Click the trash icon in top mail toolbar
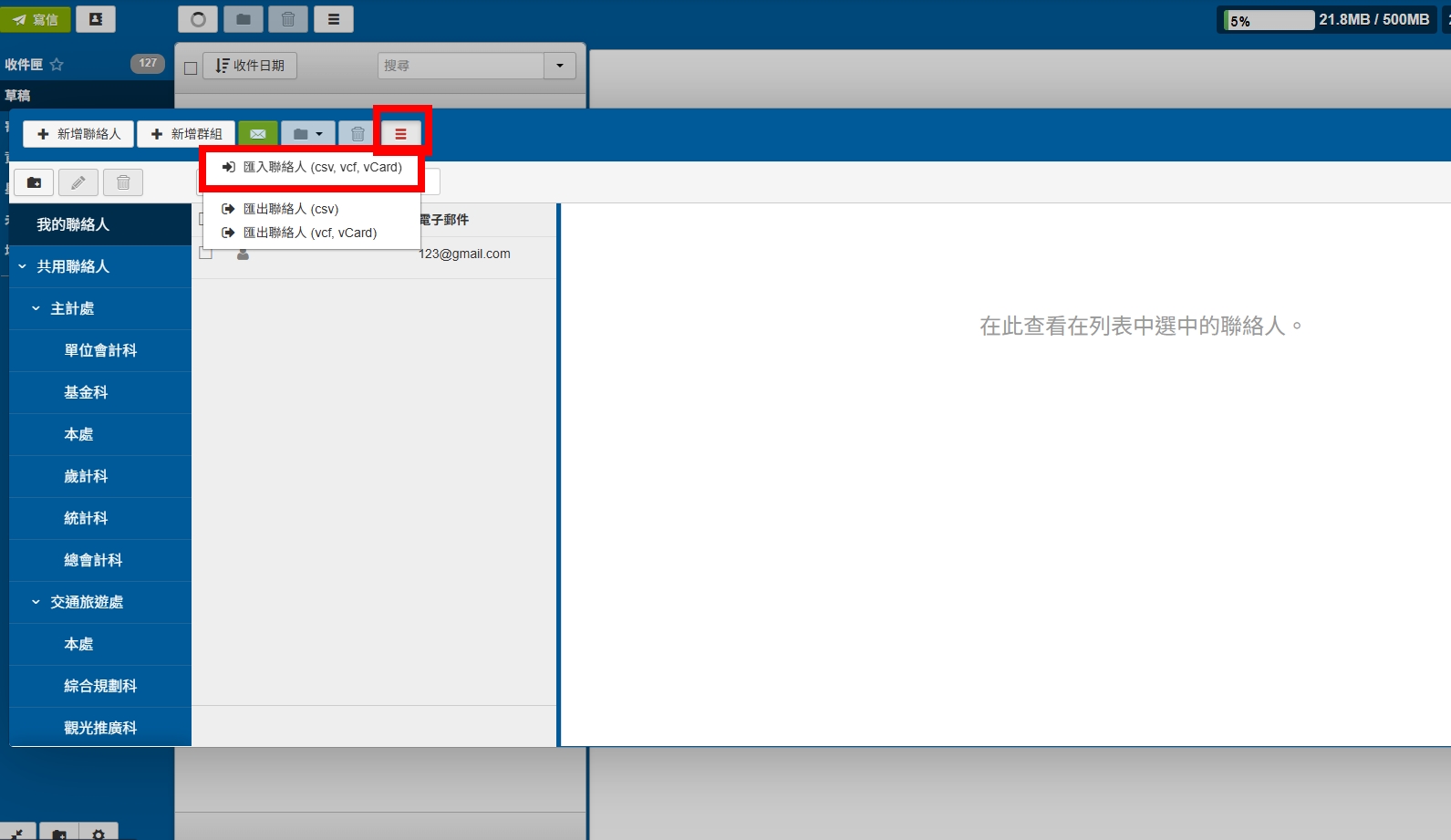This screenshot has height=840, width=1451. pos(288,19)
